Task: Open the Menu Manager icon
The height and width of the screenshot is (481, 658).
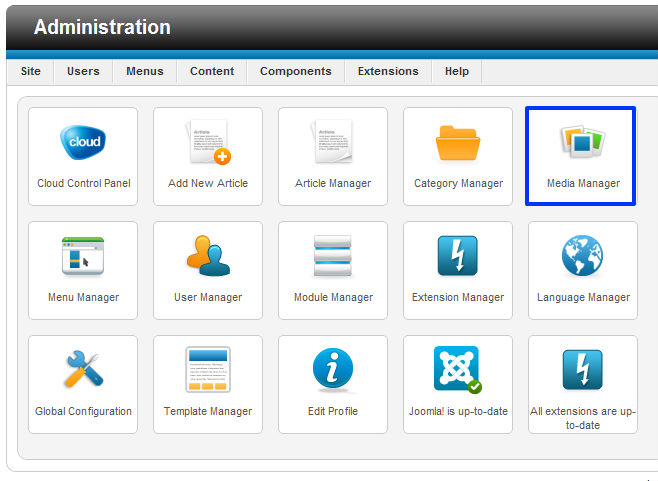Action: [x=83, y=256]
